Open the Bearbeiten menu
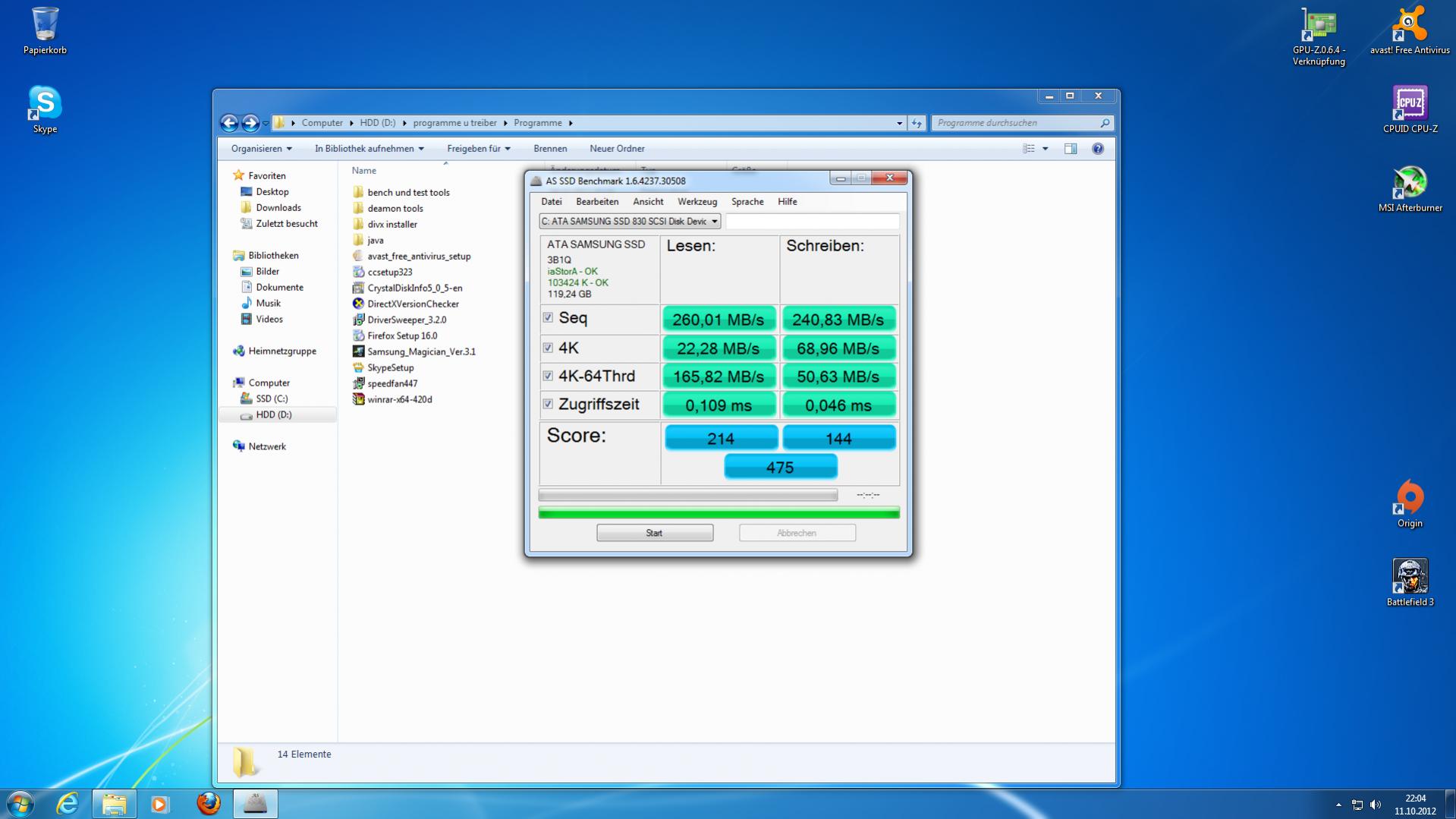This screenshot has width=1456, height=819. (597, 202)
